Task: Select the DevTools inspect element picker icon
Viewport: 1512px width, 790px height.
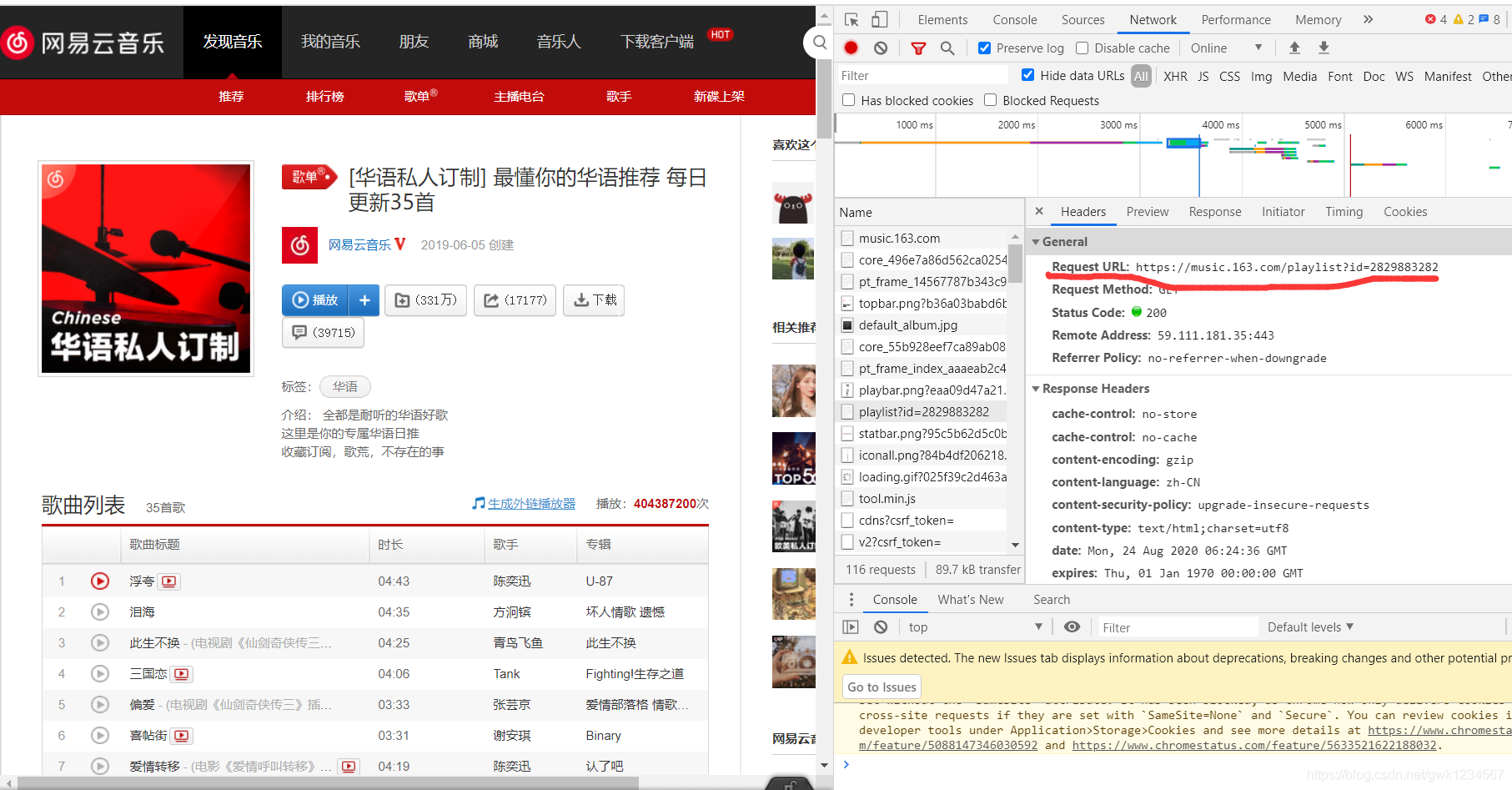Action: click(851, 19)
